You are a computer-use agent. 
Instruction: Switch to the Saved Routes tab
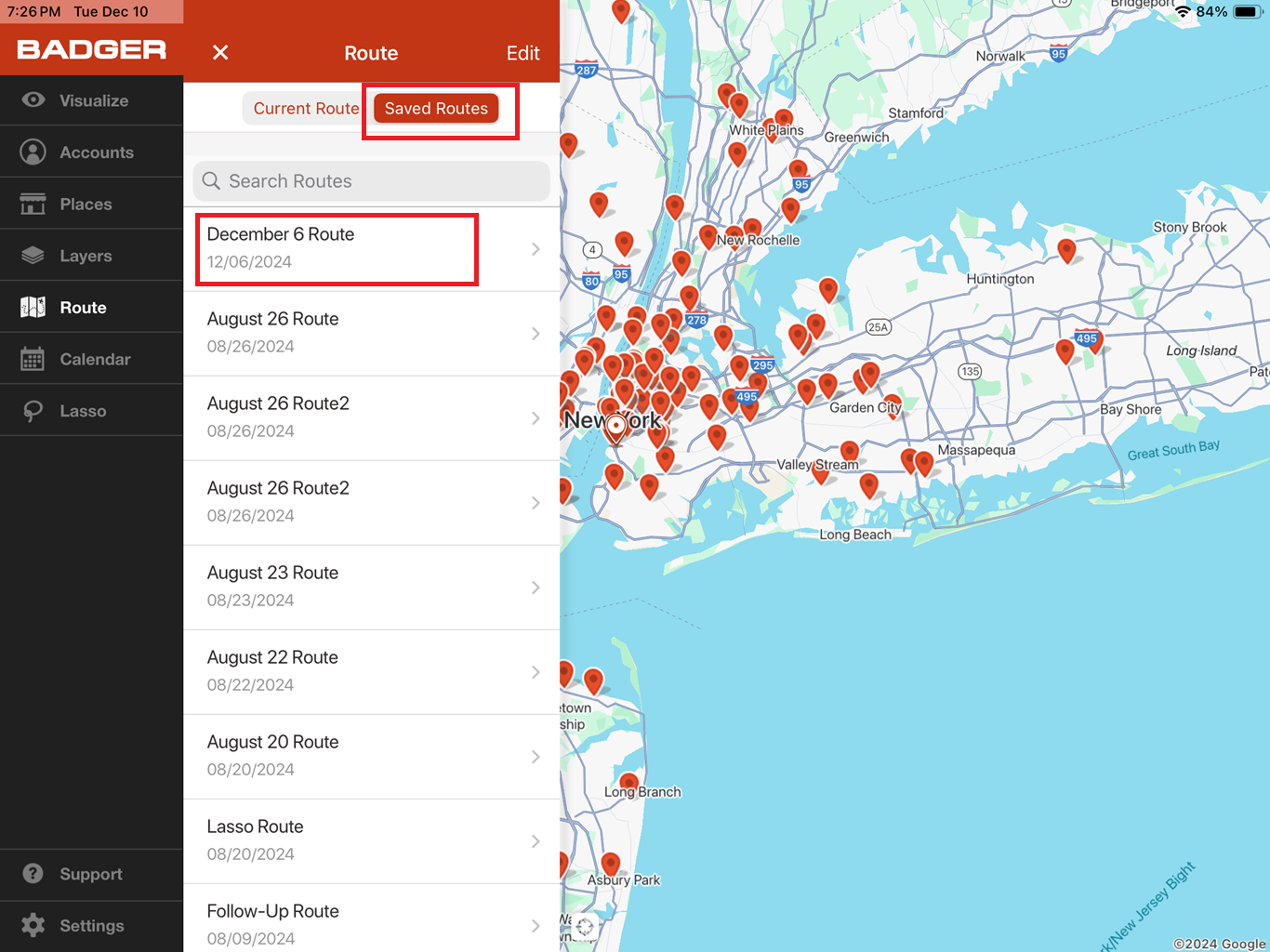pyautogui.click(x=435, y=108)
